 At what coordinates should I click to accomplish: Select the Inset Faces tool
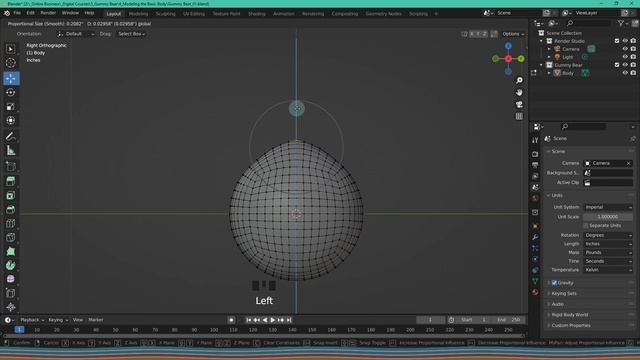[x=11, y=196]
